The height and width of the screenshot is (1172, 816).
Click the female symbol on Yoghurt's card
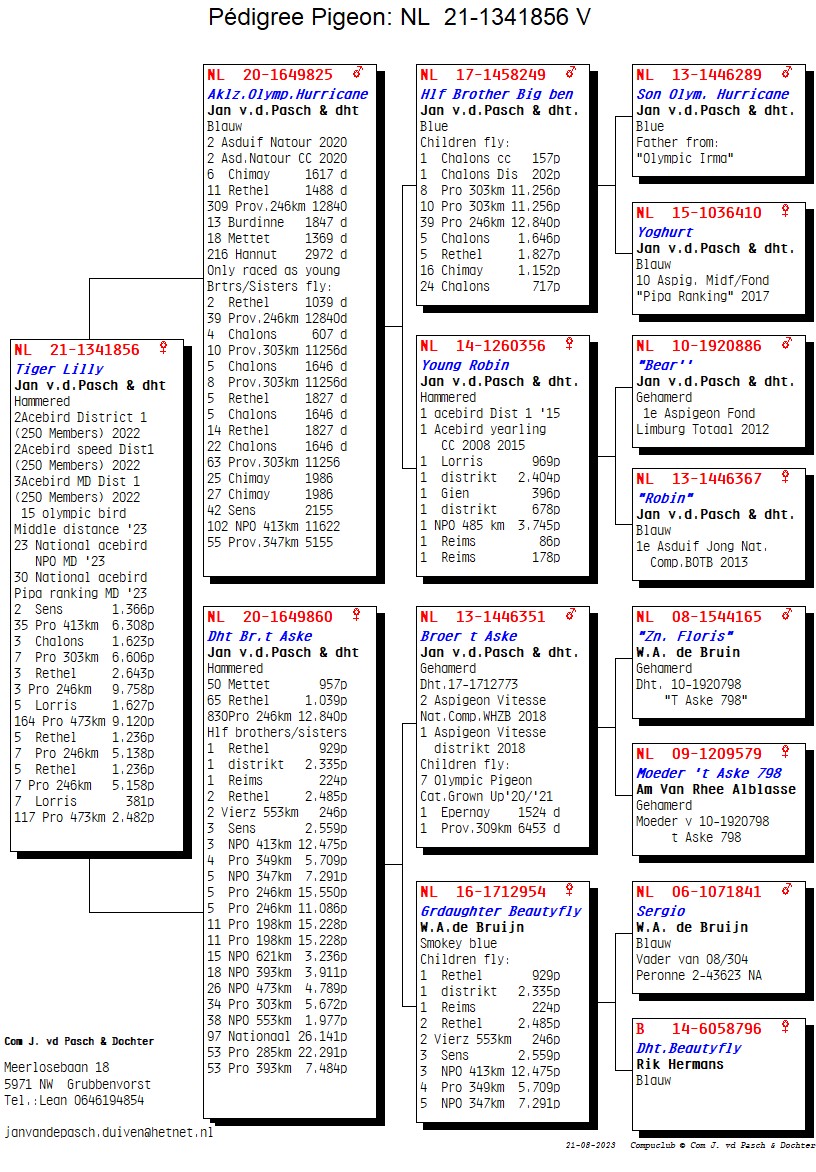786,212
